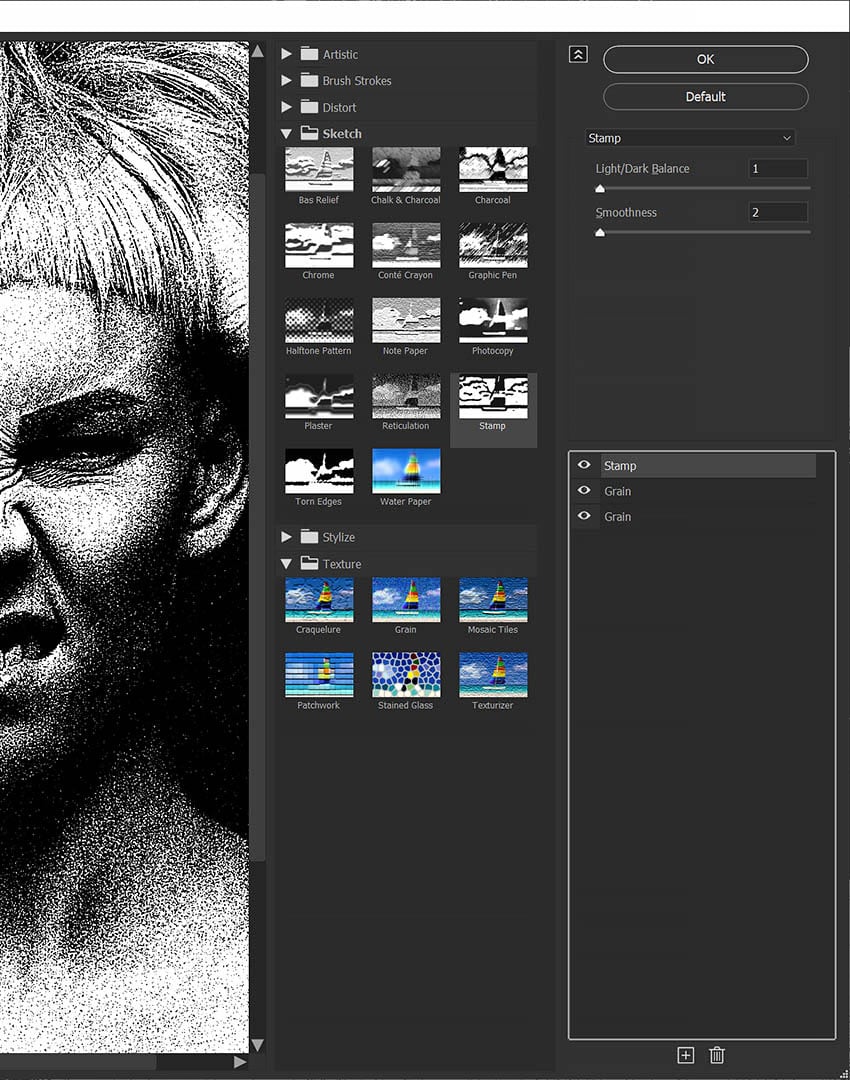Collapse the filter gallery with the double-arrow icon
Screen dimensions: 850x1080
click(x=578, y=55)
